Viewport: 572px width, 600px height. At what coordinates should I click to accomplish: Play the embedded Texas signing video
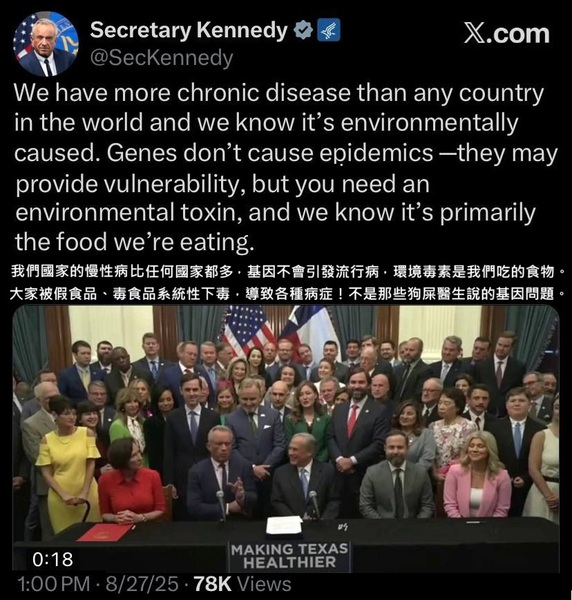[286, 439]
